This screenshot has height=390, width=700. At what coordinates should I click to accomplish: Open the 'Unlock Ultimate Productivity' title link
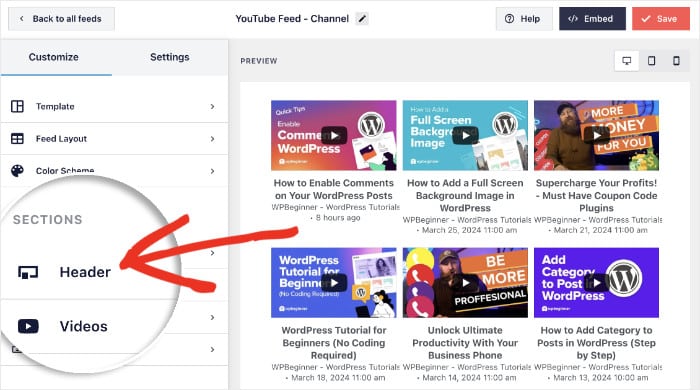click(465, 343)
